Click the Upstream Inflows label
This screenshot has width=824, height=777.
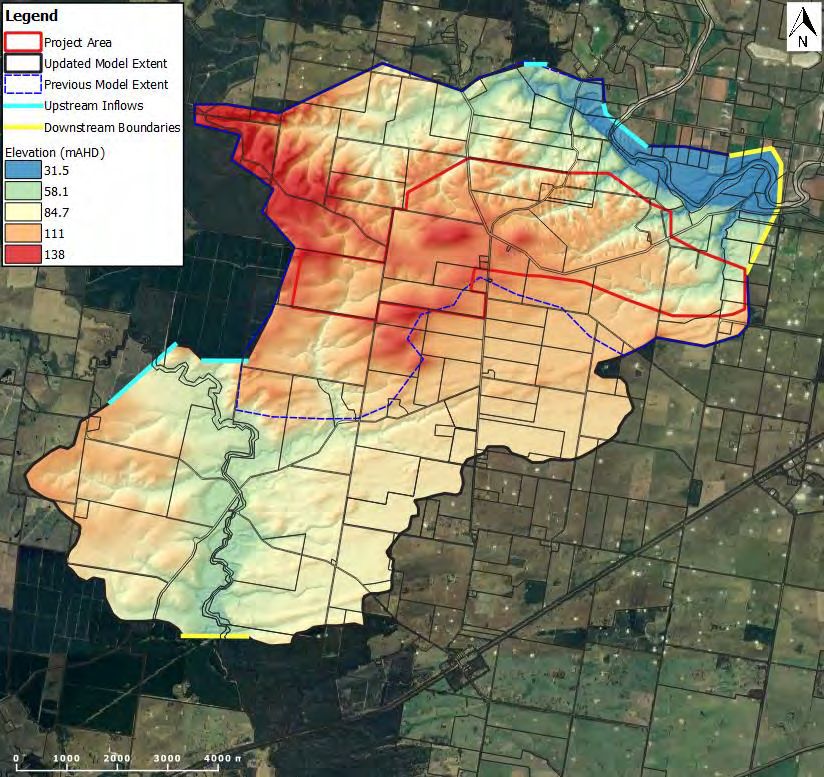94,106
